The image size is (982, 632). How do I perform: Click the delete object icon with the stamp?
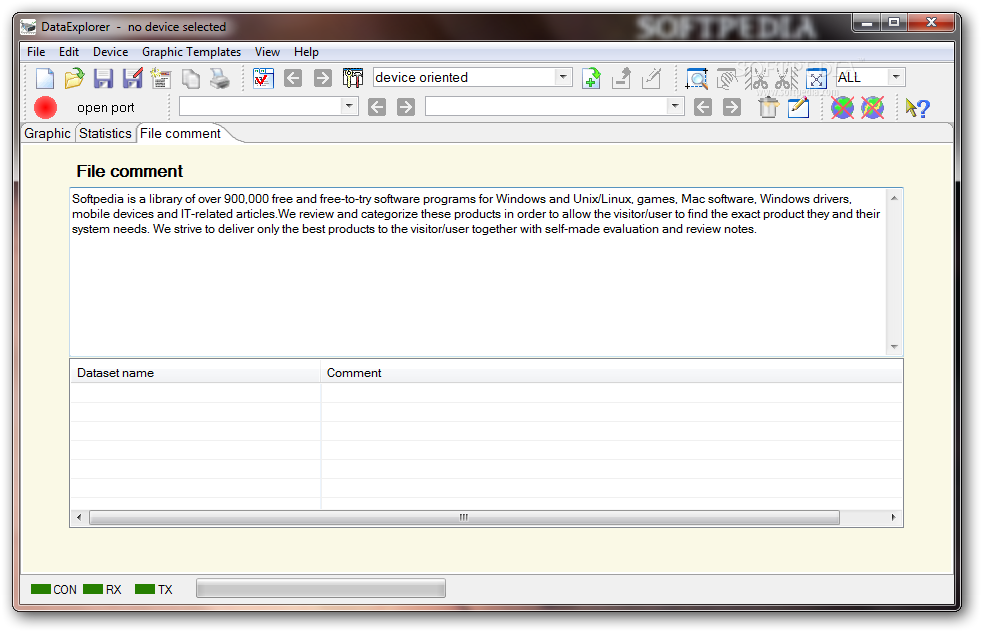click(x=621, y=78)
